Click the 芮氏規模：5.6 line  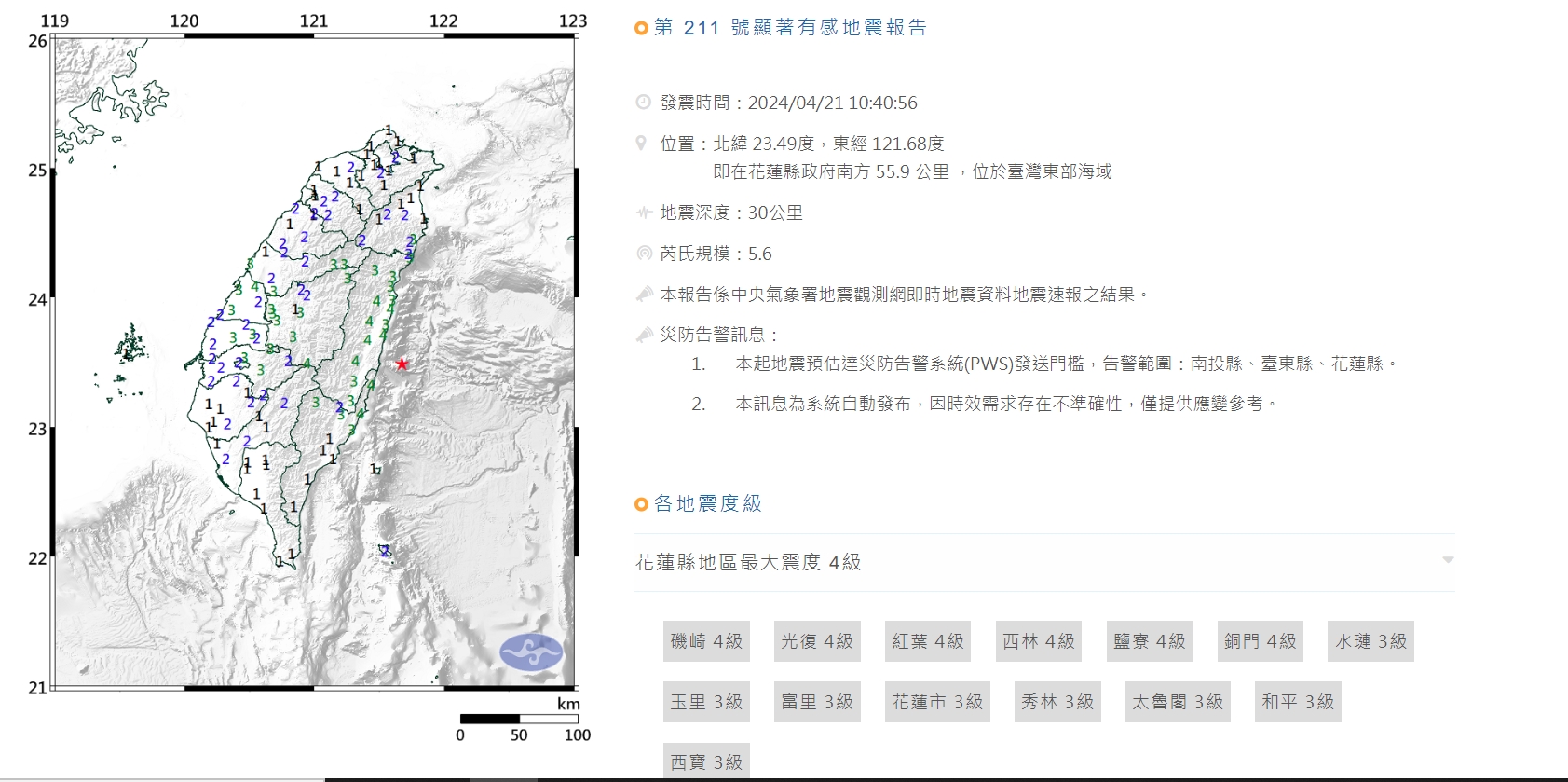(x=716, y=254)
